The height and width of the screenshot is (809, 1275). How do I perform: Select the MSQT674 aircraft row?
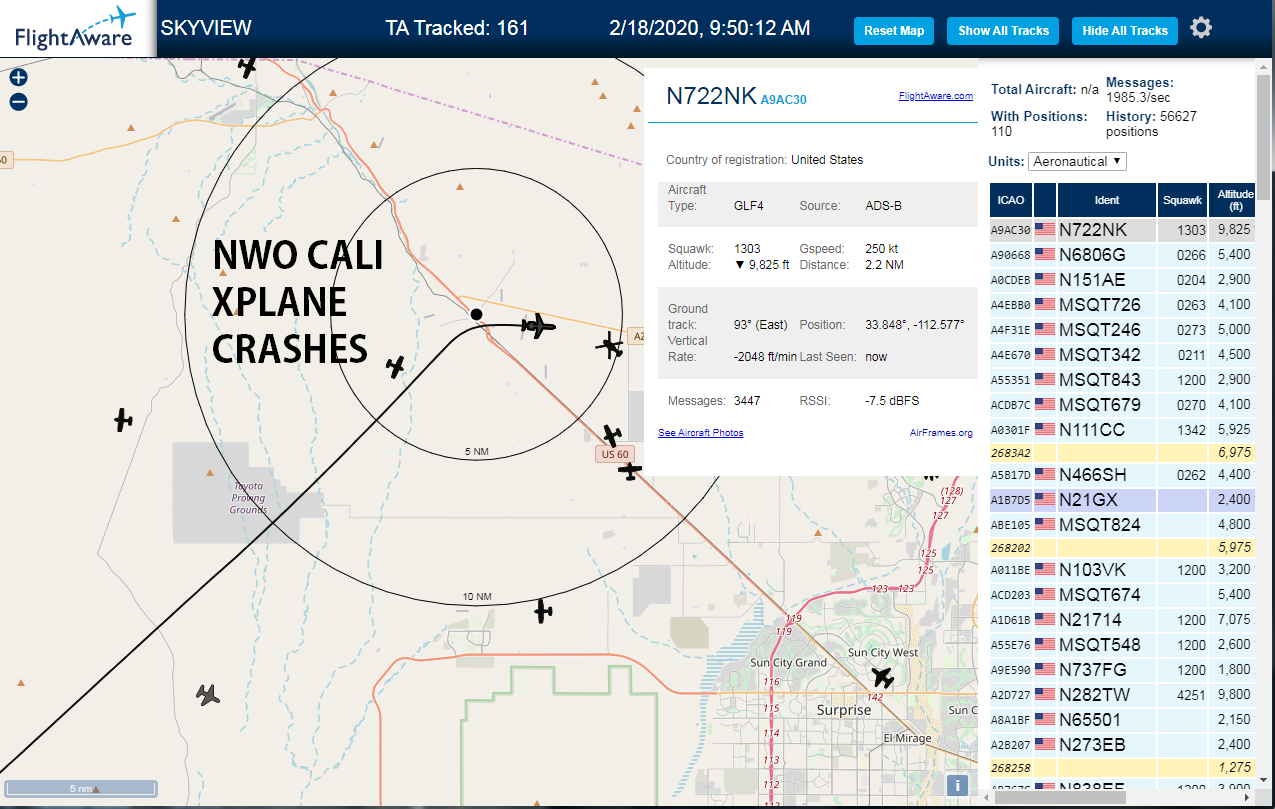(x=1122, y=595)
